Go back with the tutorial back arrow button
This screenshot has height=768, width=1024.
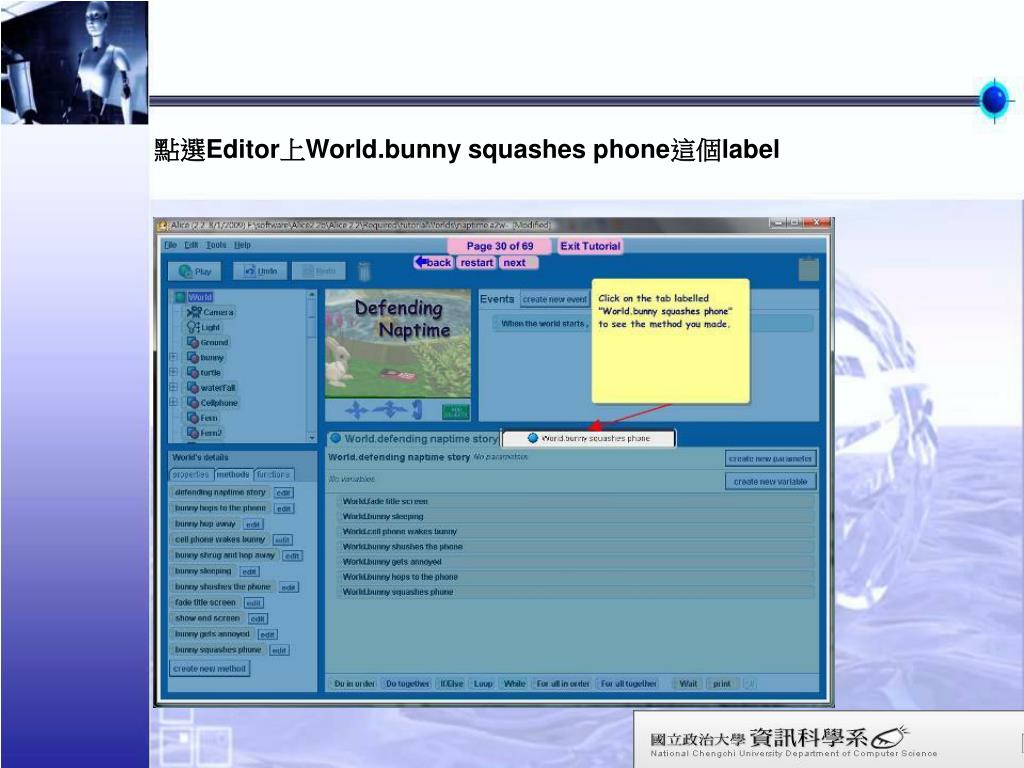pos(433,263)
